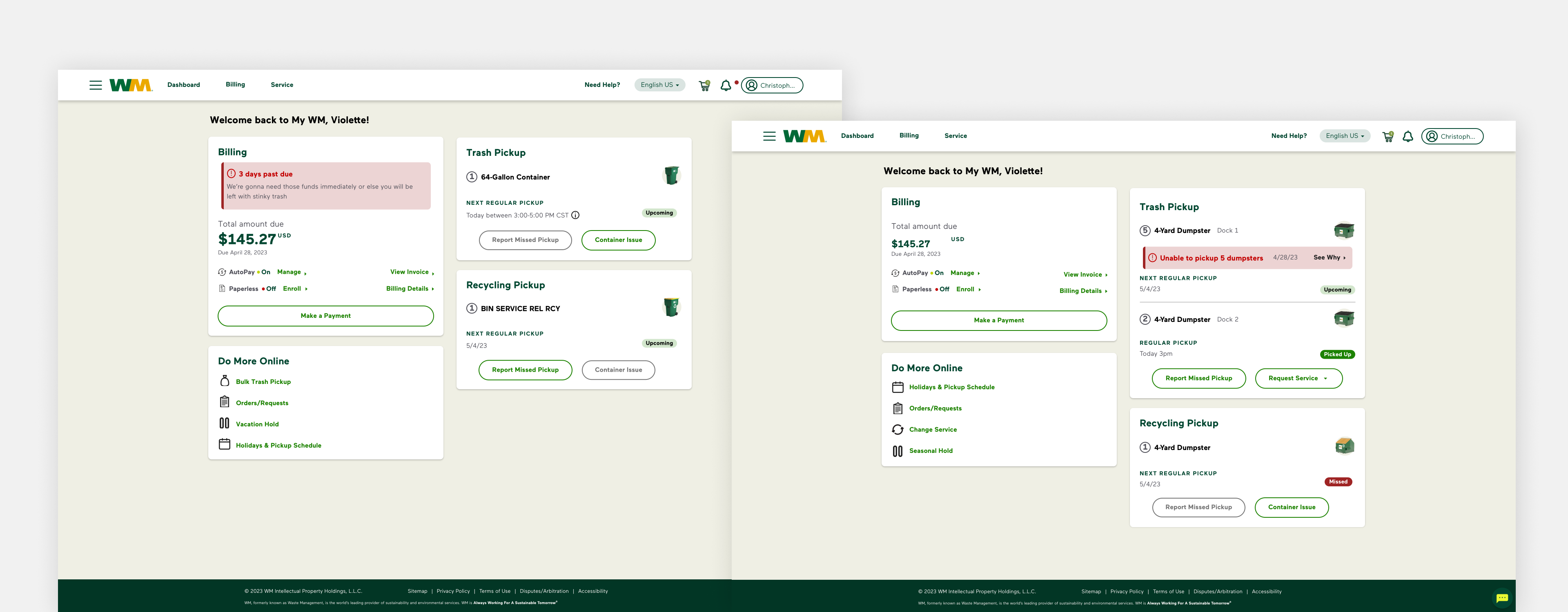Screen dimensions: 1568x612
Task: Open Christoph... account menu in right window
Action: pyautogui.click(x=1452, y=136)
